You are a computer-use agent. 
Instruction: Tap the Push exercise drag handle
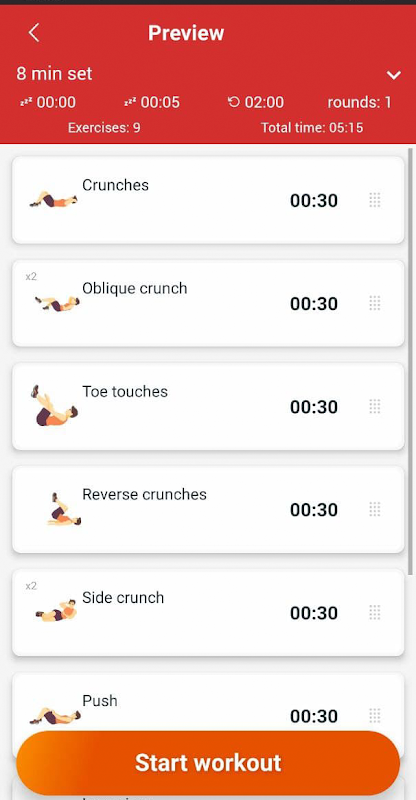(375, 715)
